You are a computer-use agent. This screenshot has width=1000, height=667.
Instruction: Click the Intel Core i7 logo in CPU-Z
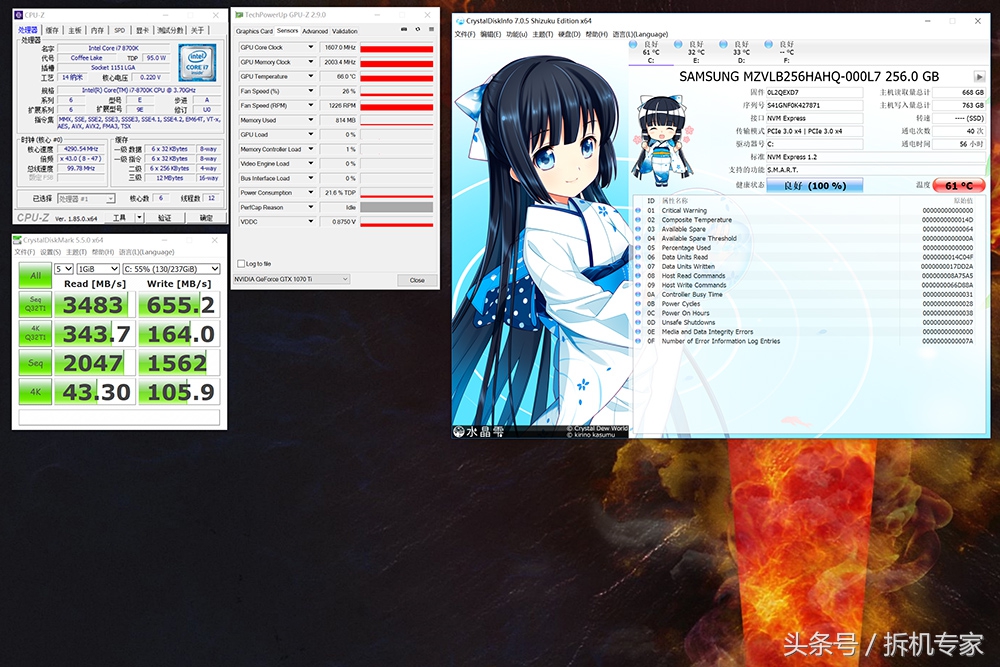(201, 63)
